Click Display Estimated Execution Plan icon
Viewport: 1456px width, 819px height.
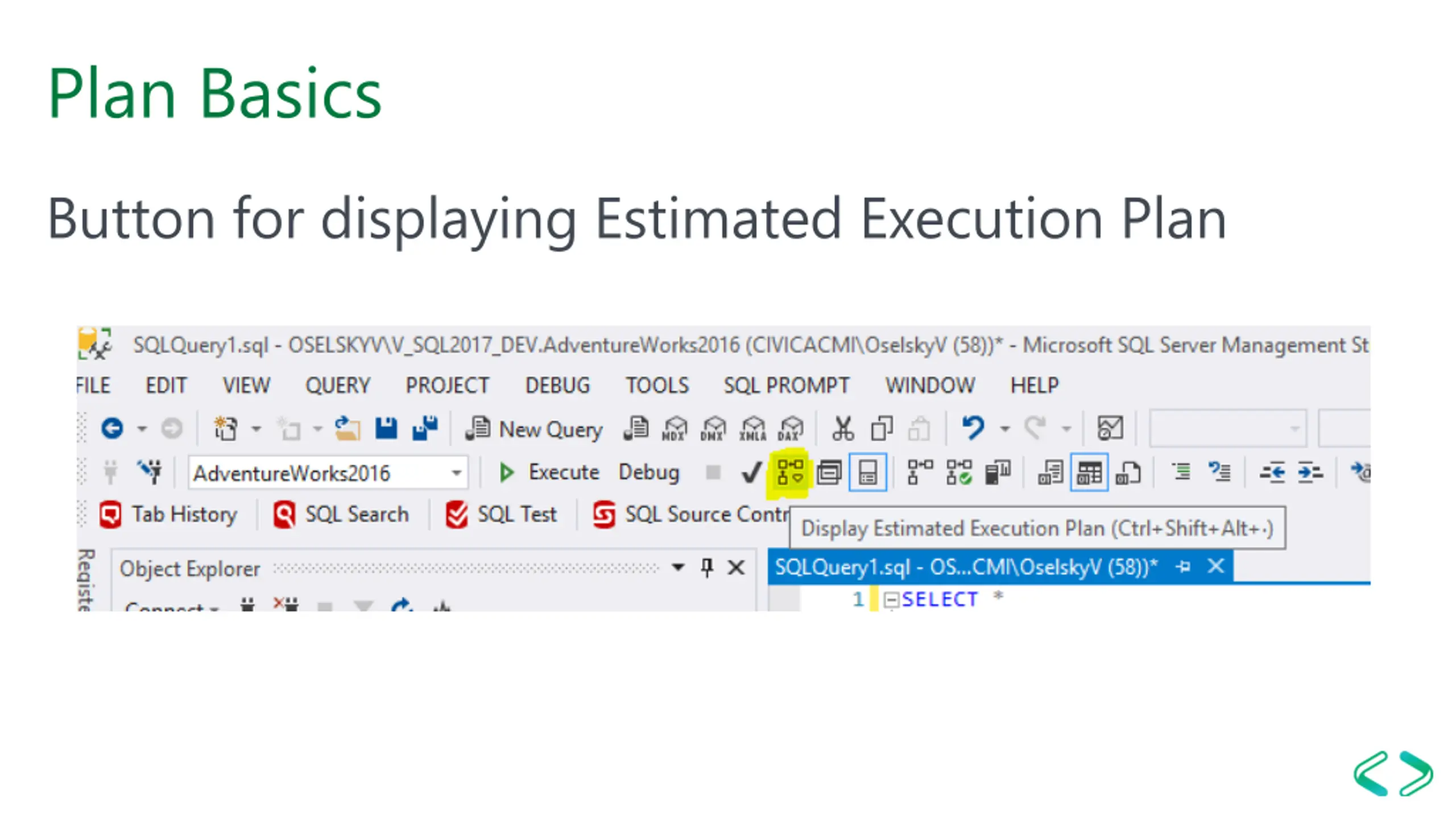coord(790,473)
